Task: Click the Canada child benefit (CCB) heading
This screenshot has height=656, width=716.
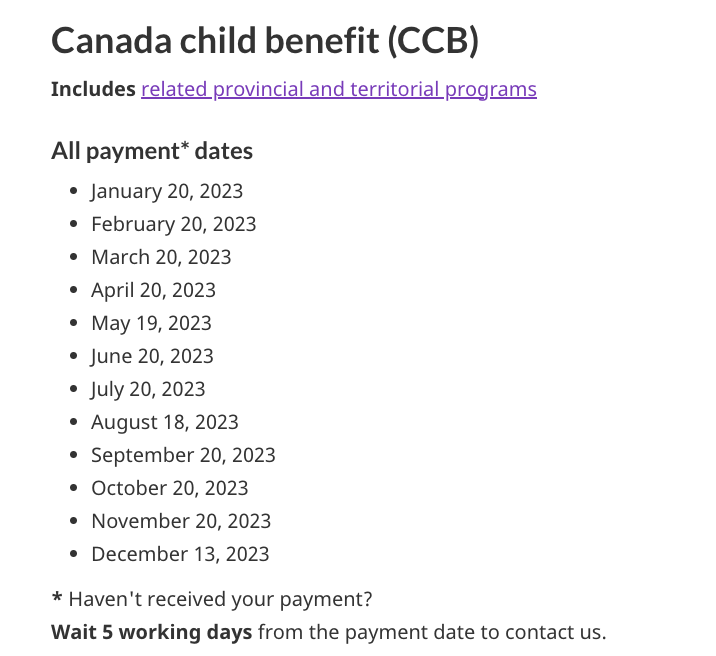Action: click(265, 41)
